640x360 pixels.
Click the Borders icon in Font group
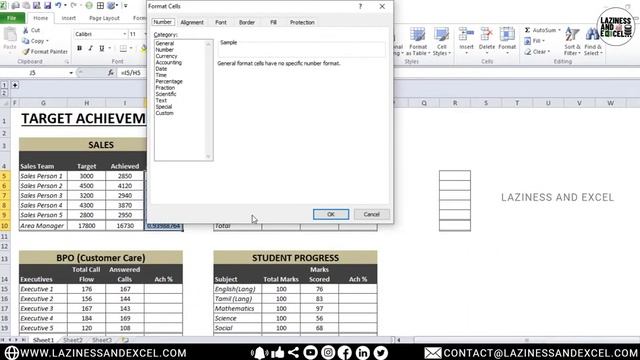tap(123, 49)
